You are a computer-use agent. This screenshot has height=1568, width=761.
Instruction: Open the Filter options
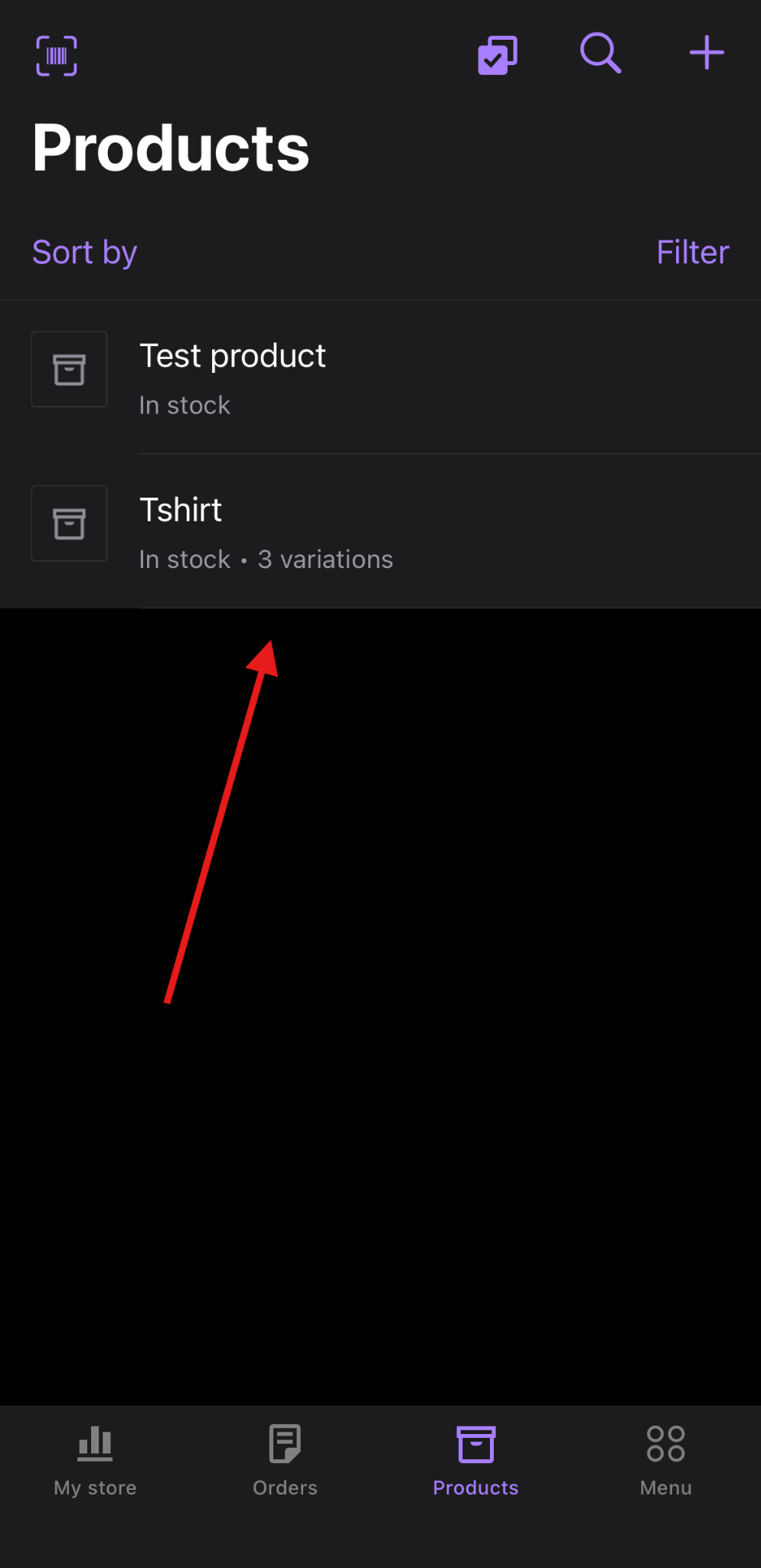click(x=692, y=253)
